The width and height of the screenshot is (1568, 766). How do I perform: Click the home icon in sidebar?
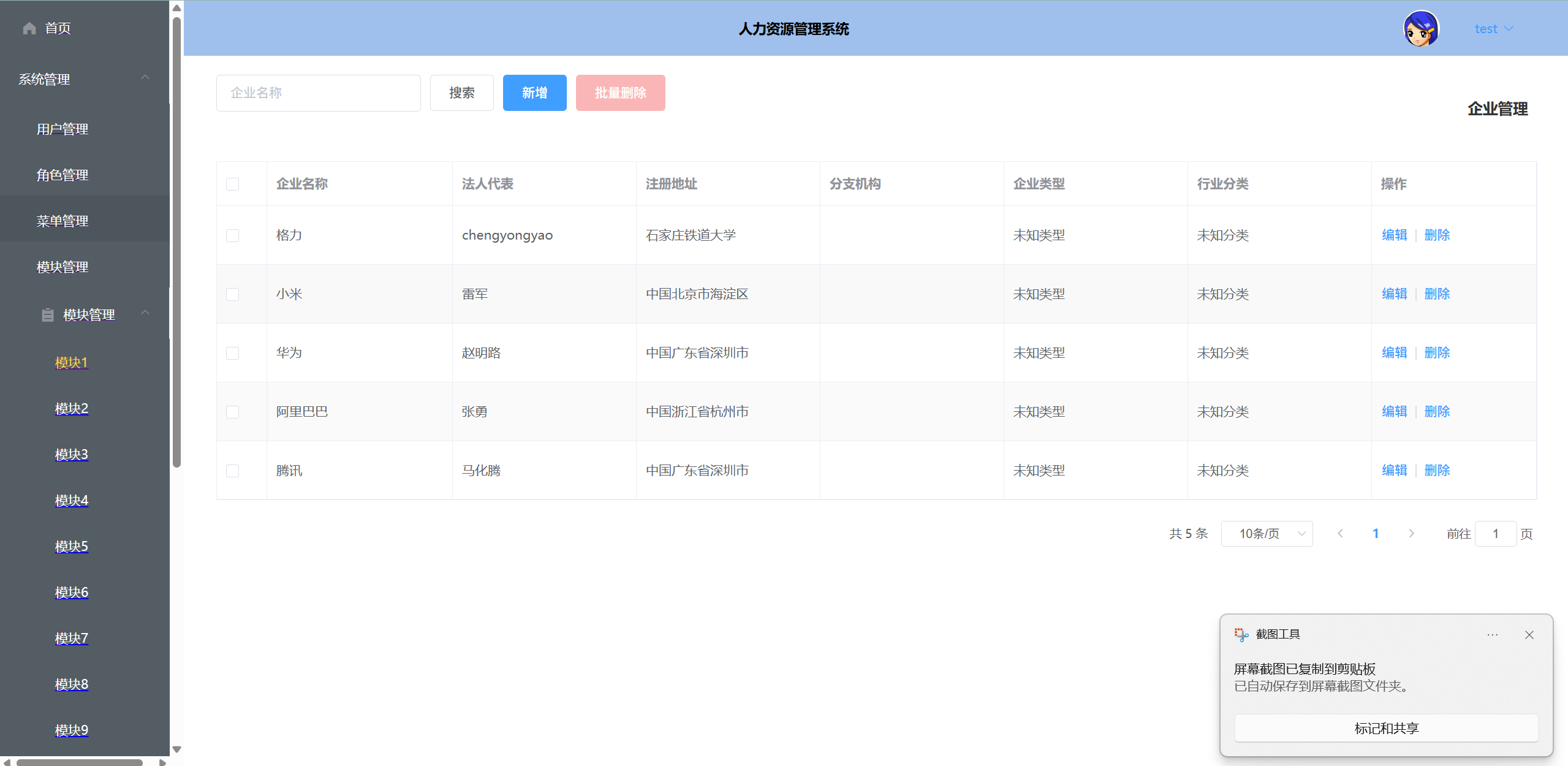(x=29, y=28)
